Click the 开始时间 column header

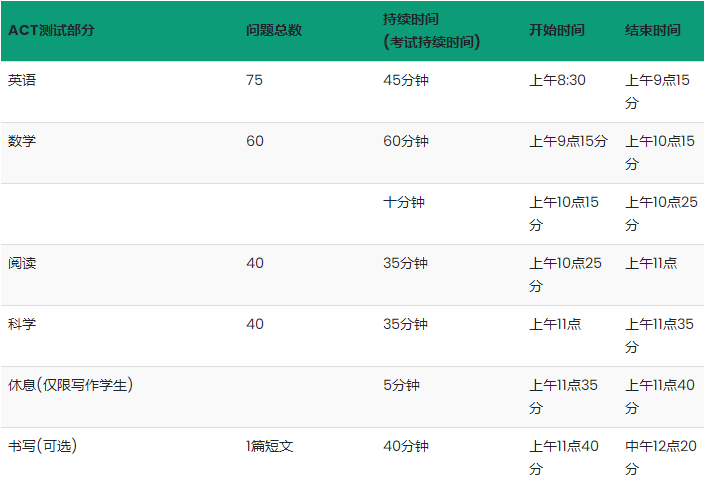pyautogui.click(x=557, y=30)
